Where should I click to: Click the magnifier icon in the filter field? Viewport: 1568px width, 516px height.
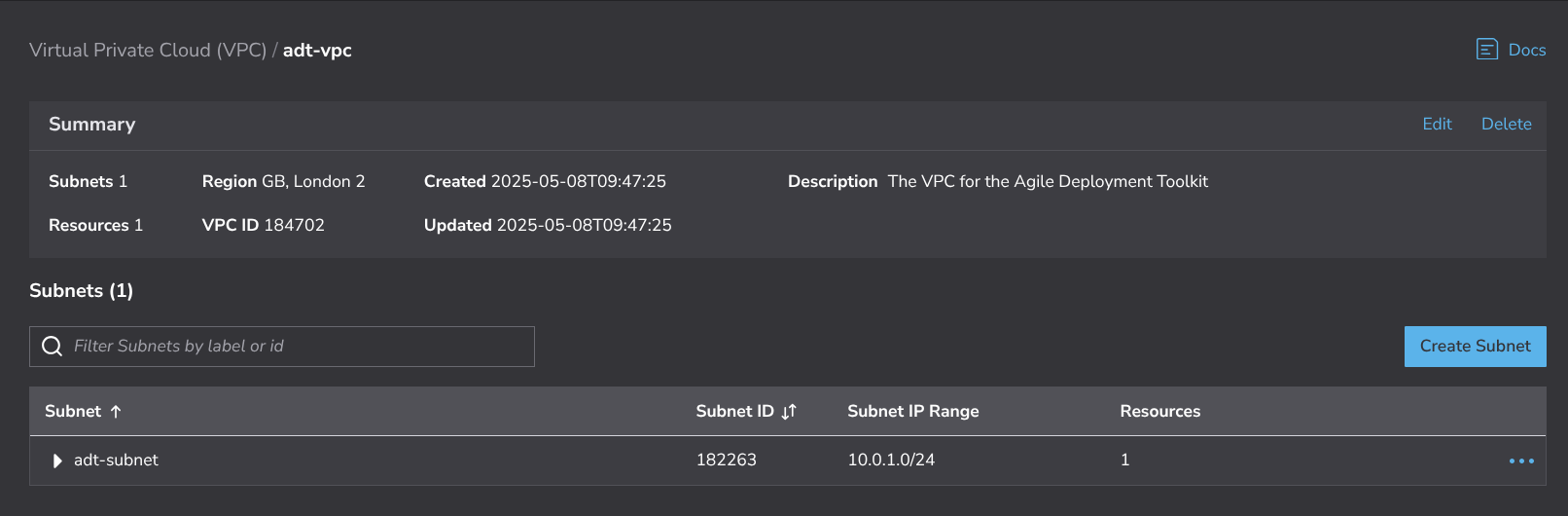click(x=53, y=347)
